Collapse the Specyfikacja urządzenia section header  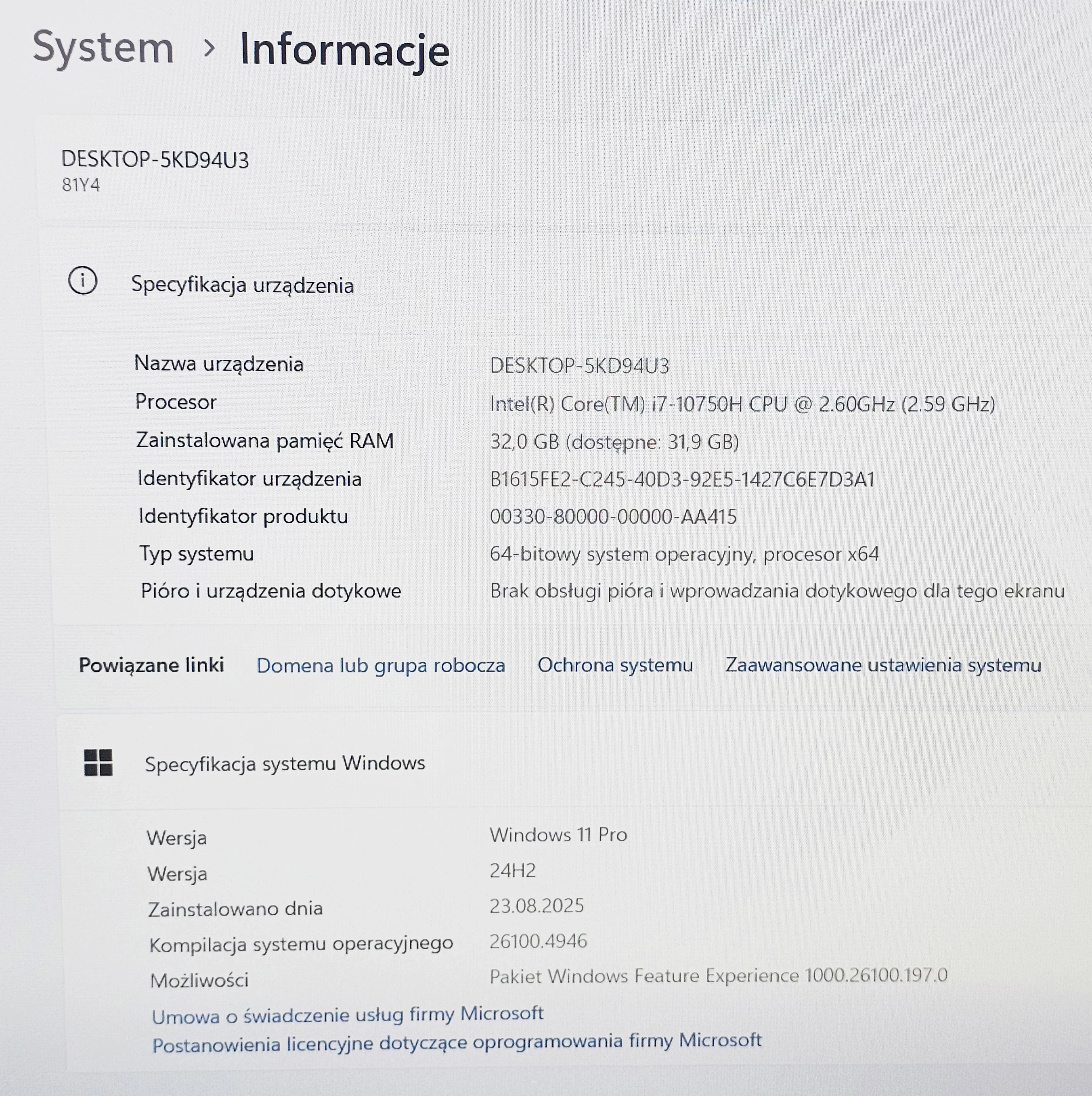(x=243, y=285)
